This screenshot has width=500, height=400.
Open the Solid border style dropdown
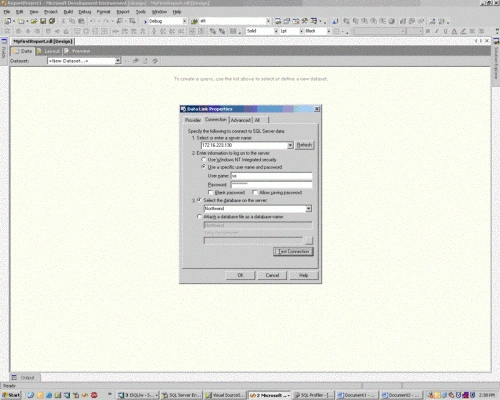pos(276,31)
